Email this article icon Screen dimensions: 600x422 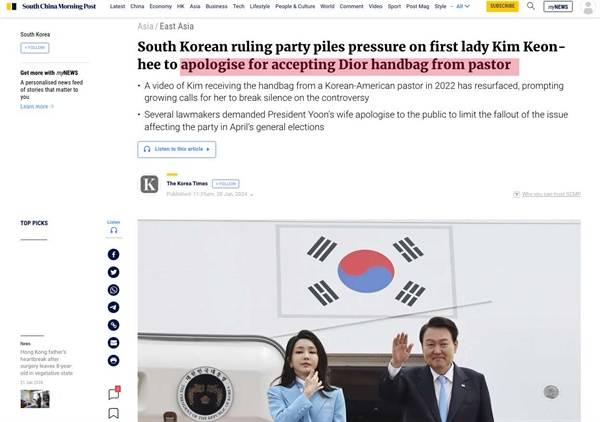pyautogui.click(x=113, y=343)
